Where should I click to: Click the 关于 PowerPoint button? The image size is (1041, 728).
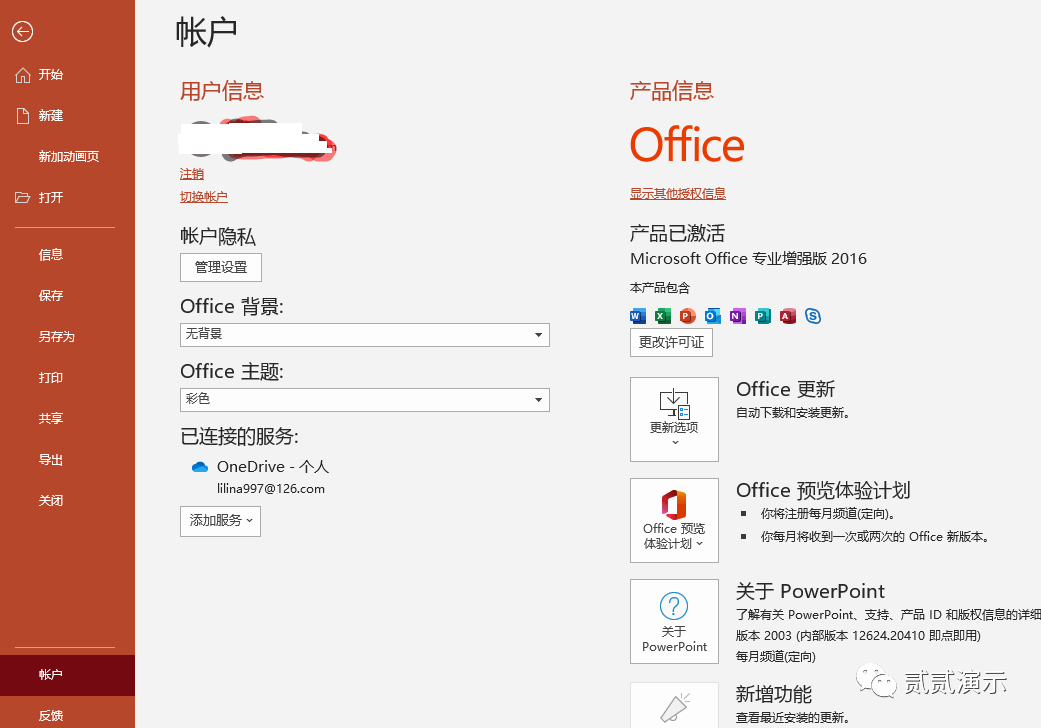click(x=675, y=621)
